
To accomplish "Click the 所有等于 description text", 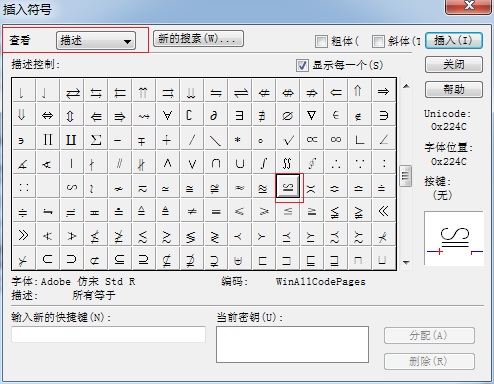I will (94, 295).
